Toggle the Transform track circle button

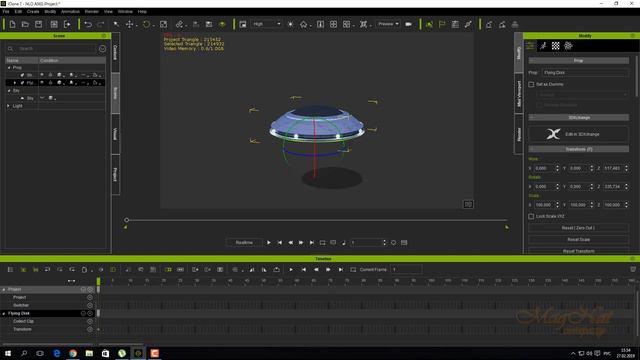pos(90,329)
